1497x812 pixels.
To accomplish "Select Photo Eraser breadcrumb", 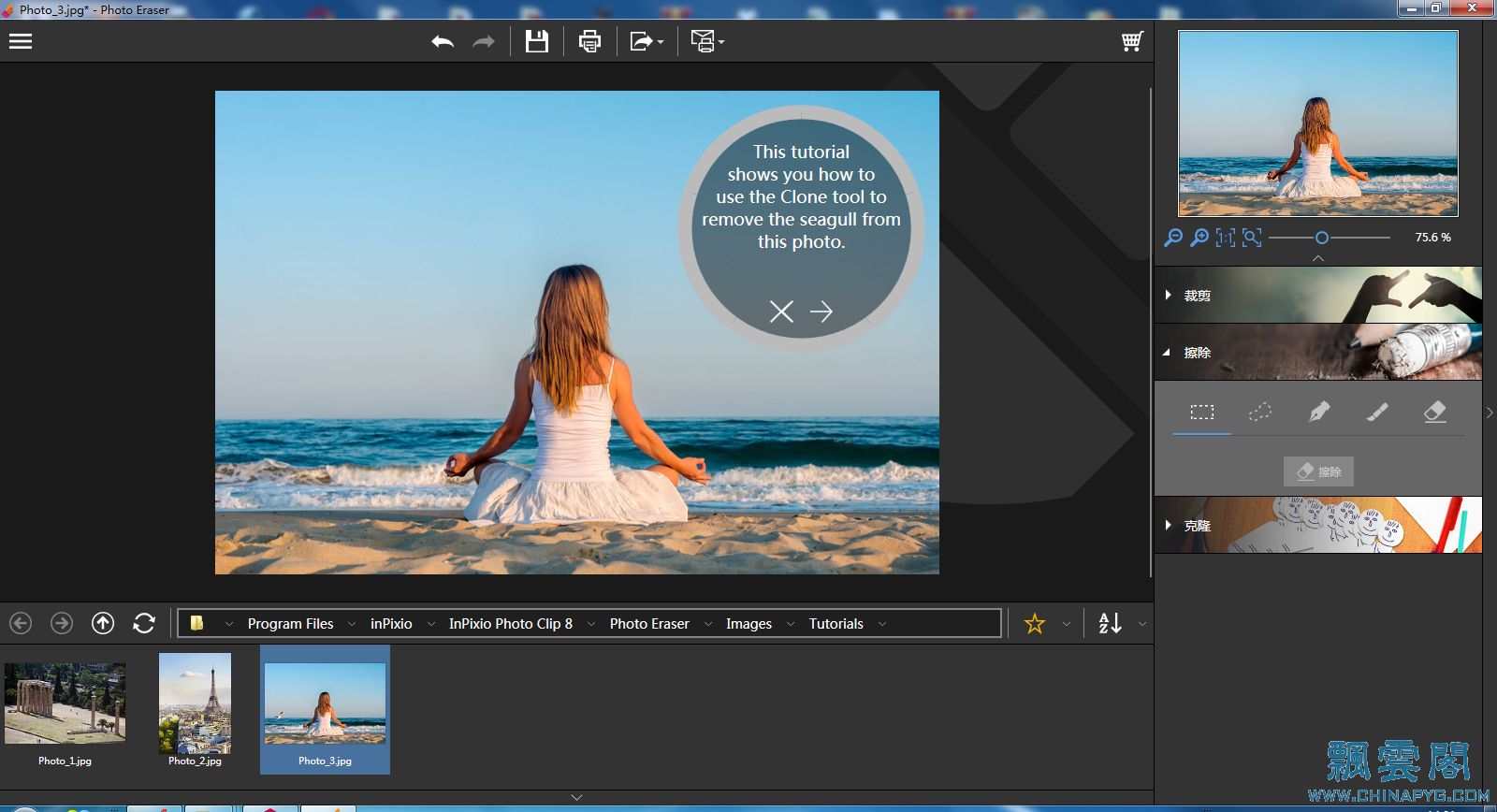I will 649,624.
